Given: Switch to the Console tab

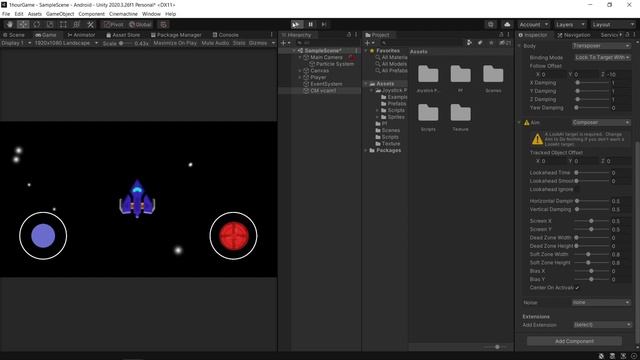Looking at the screenshot, I should tap(225, 35).
